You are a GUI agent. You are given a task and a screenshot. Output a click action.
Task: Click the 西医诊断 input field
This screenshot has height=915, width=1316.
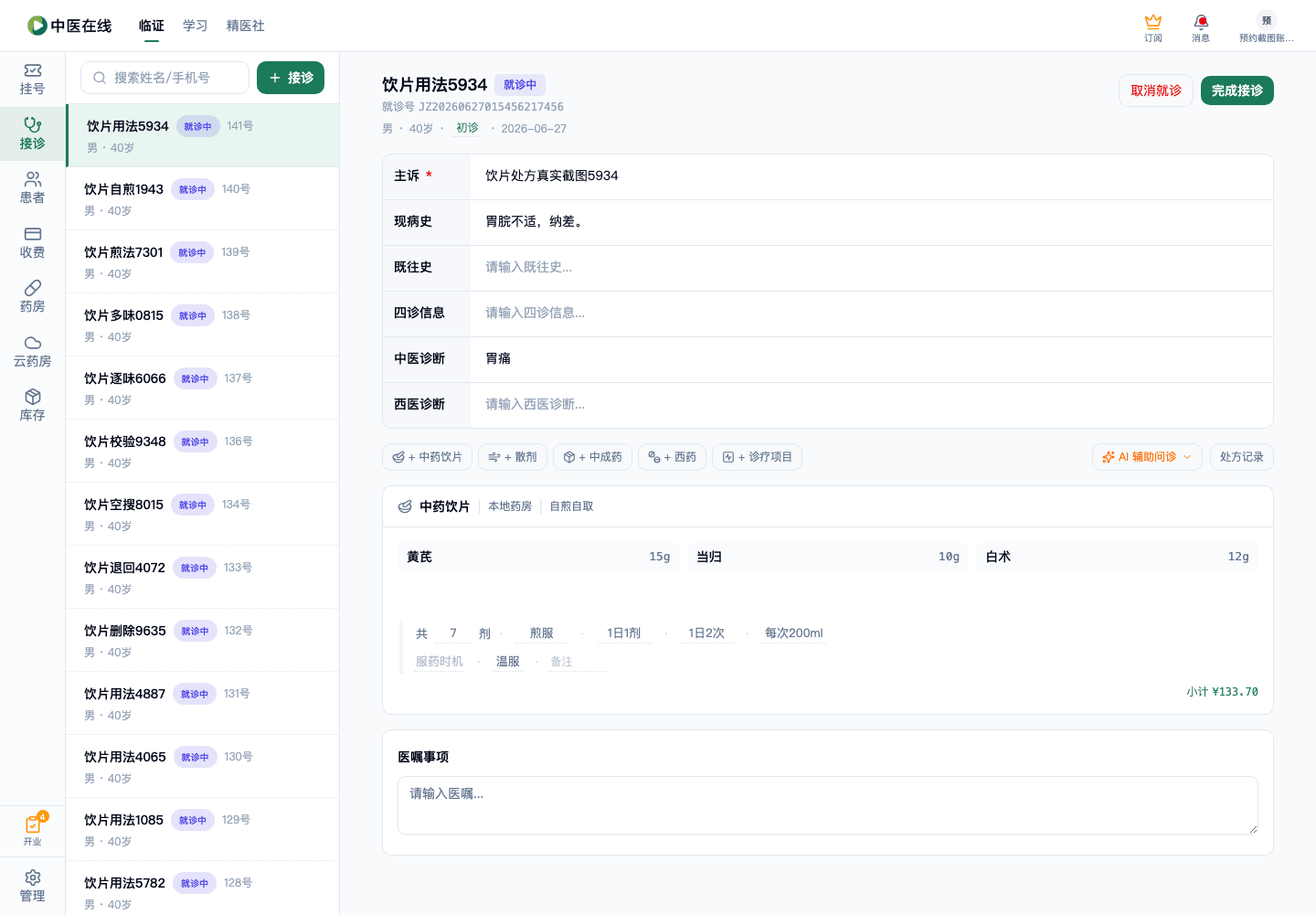pos(871,404)
